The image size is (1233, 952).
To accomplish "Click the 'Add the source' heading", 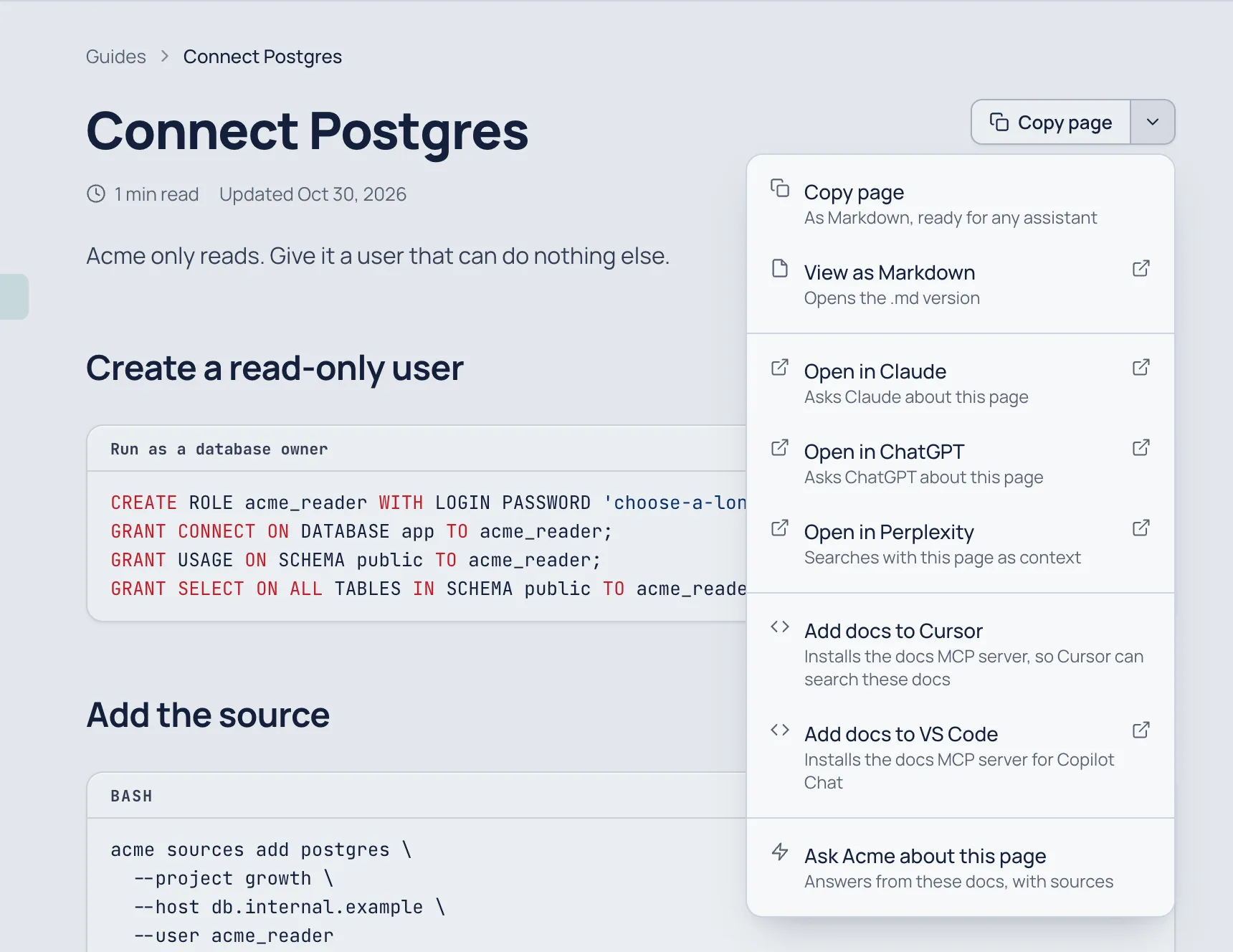I will pos(208,715).
